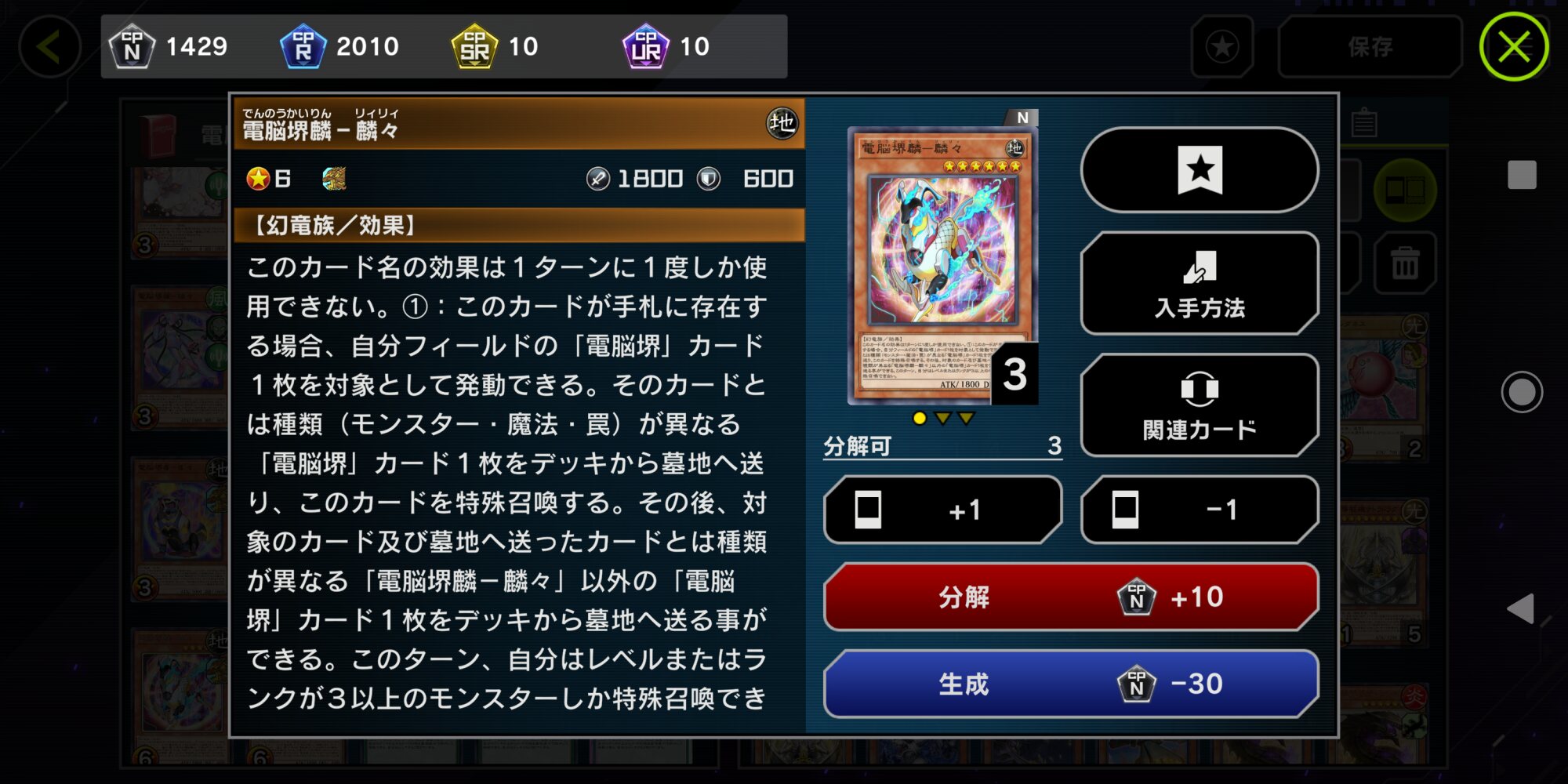The image size is (1568, 784).
Task: Dismantle card with 分解 button
Action: click(1071, 597)
